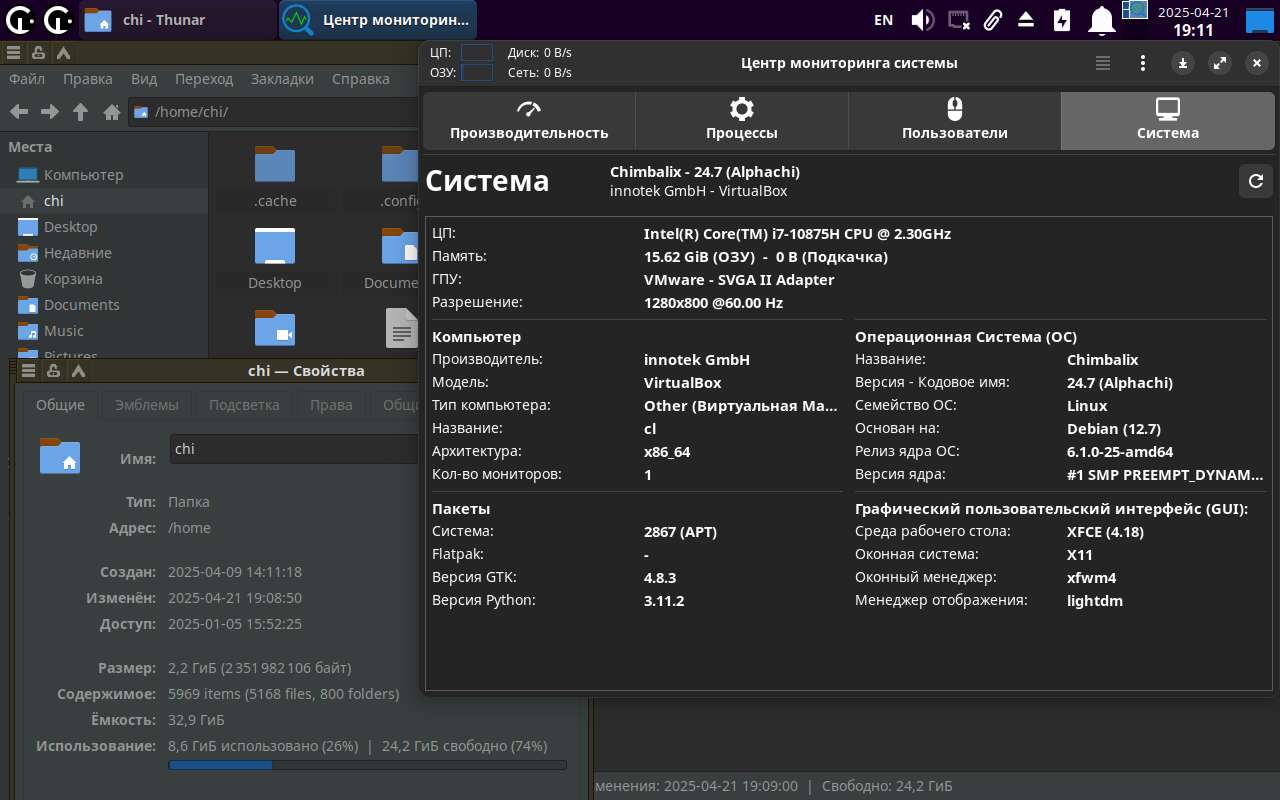This screenshot has width=1280, height=800.
Task: Click the disk usage progress bar
Action: (367, 765)
